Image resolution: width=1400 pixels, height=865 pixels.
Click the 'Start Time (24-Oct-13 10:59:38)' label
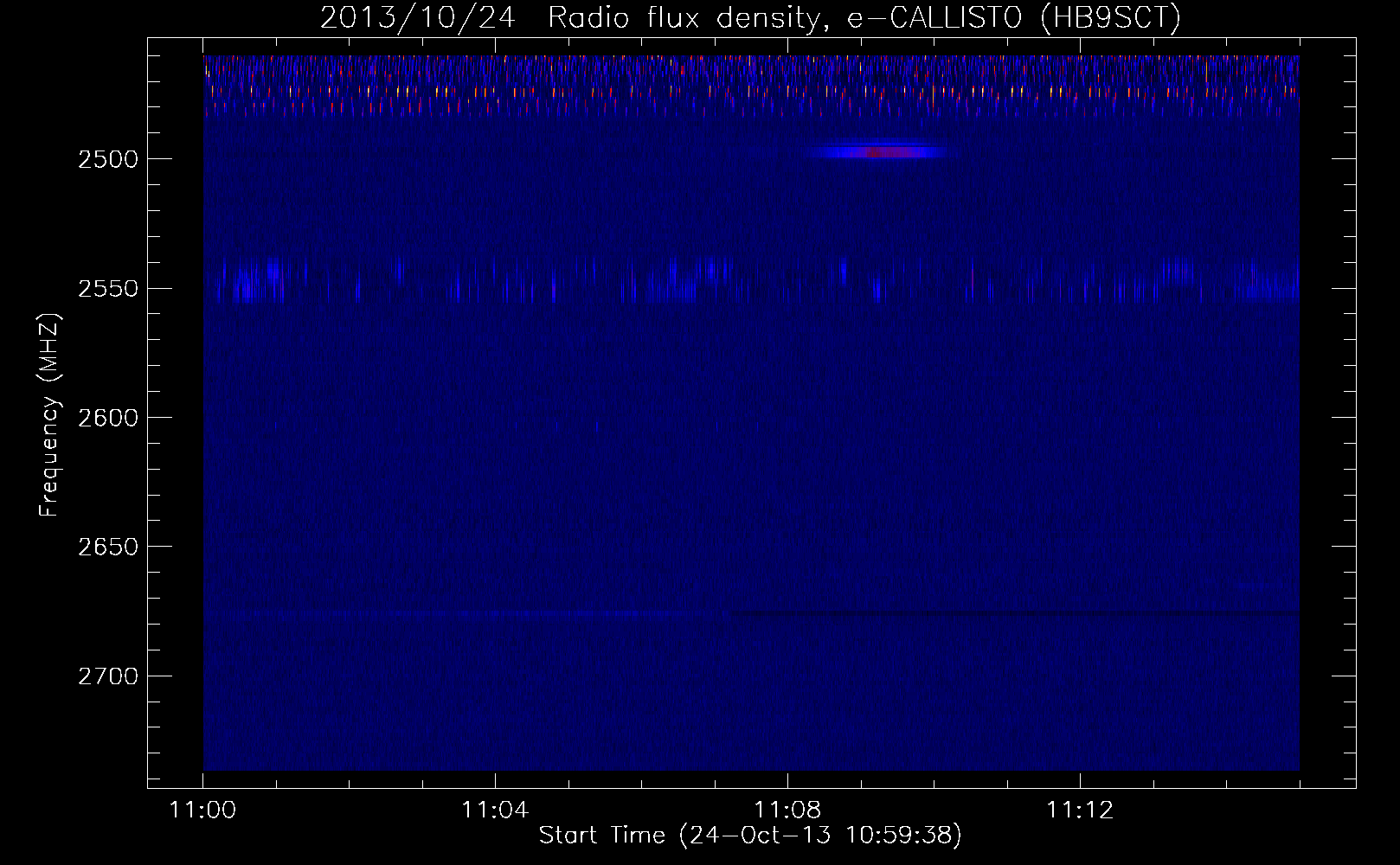click(x=750, y=836)
